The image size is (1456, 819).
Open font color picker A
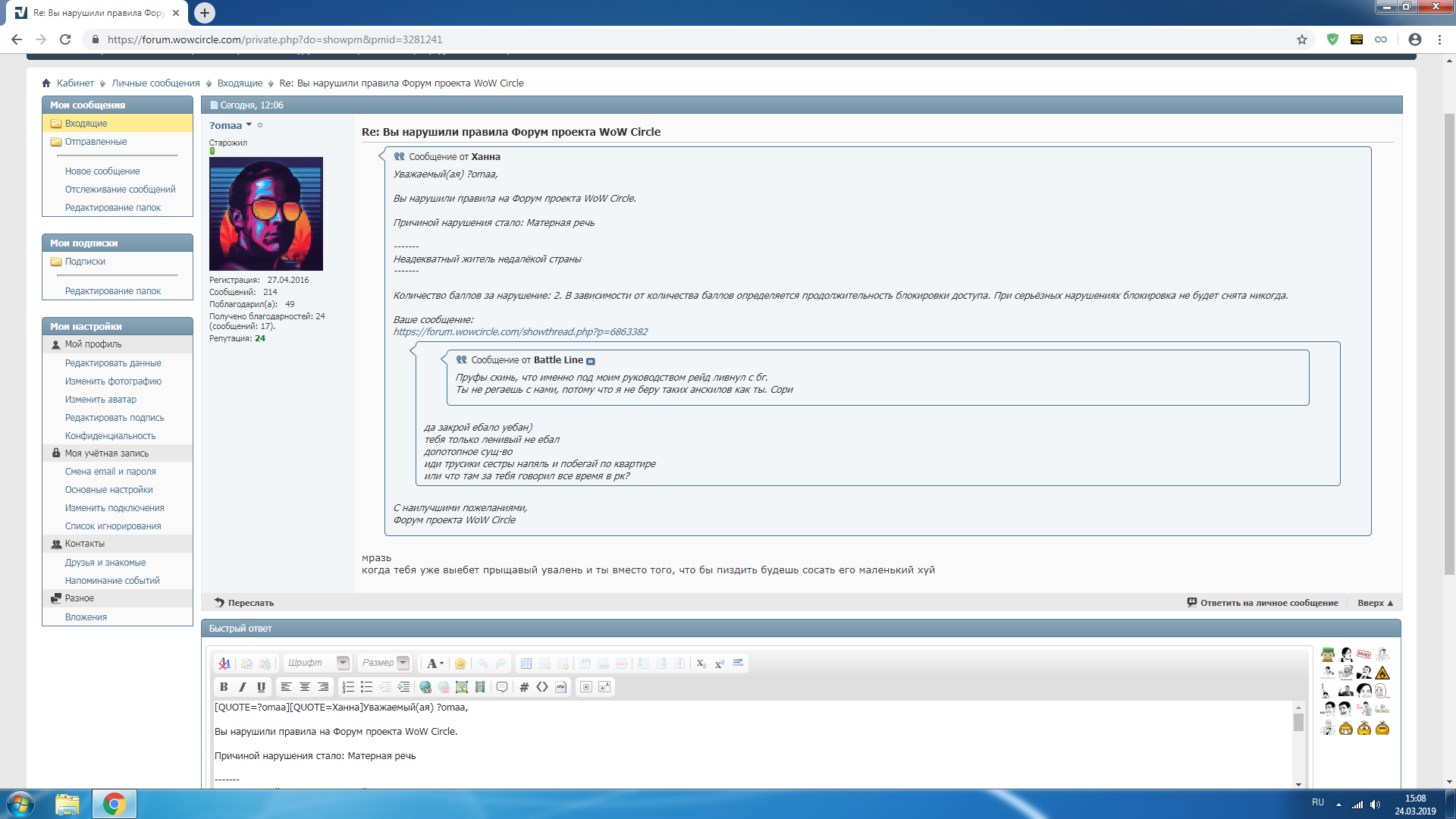435,664
